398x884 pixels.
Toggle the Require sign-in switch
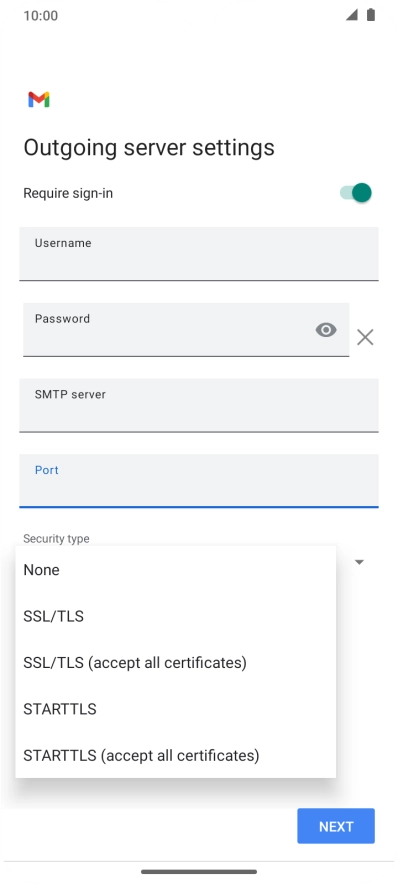tap(356, 193)
